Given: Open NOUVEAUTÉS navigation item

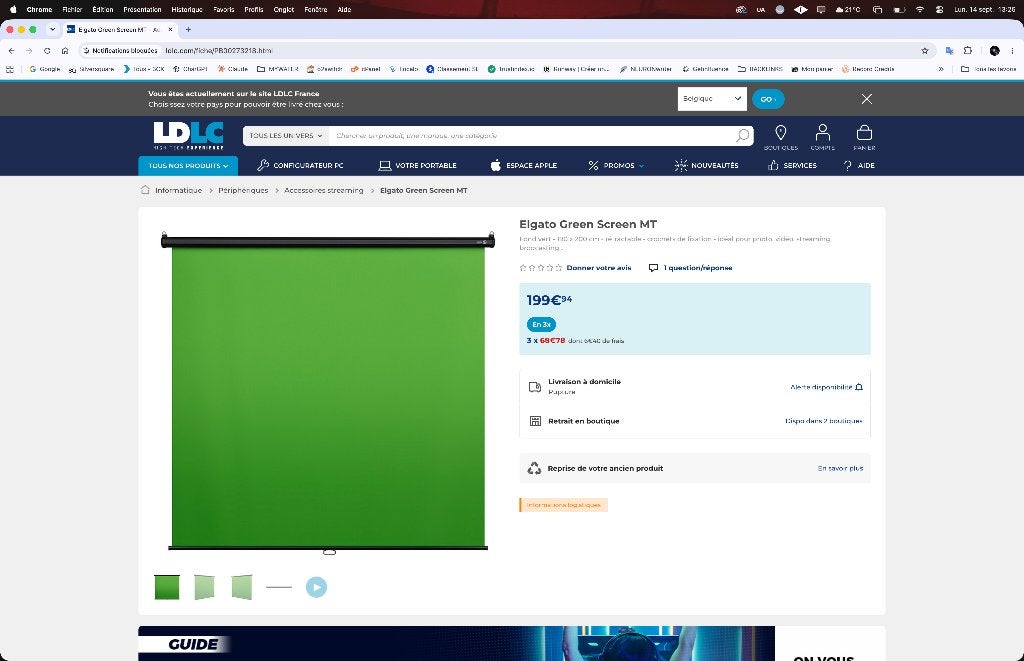Looking at the screenshot, I should pos(707,165).
